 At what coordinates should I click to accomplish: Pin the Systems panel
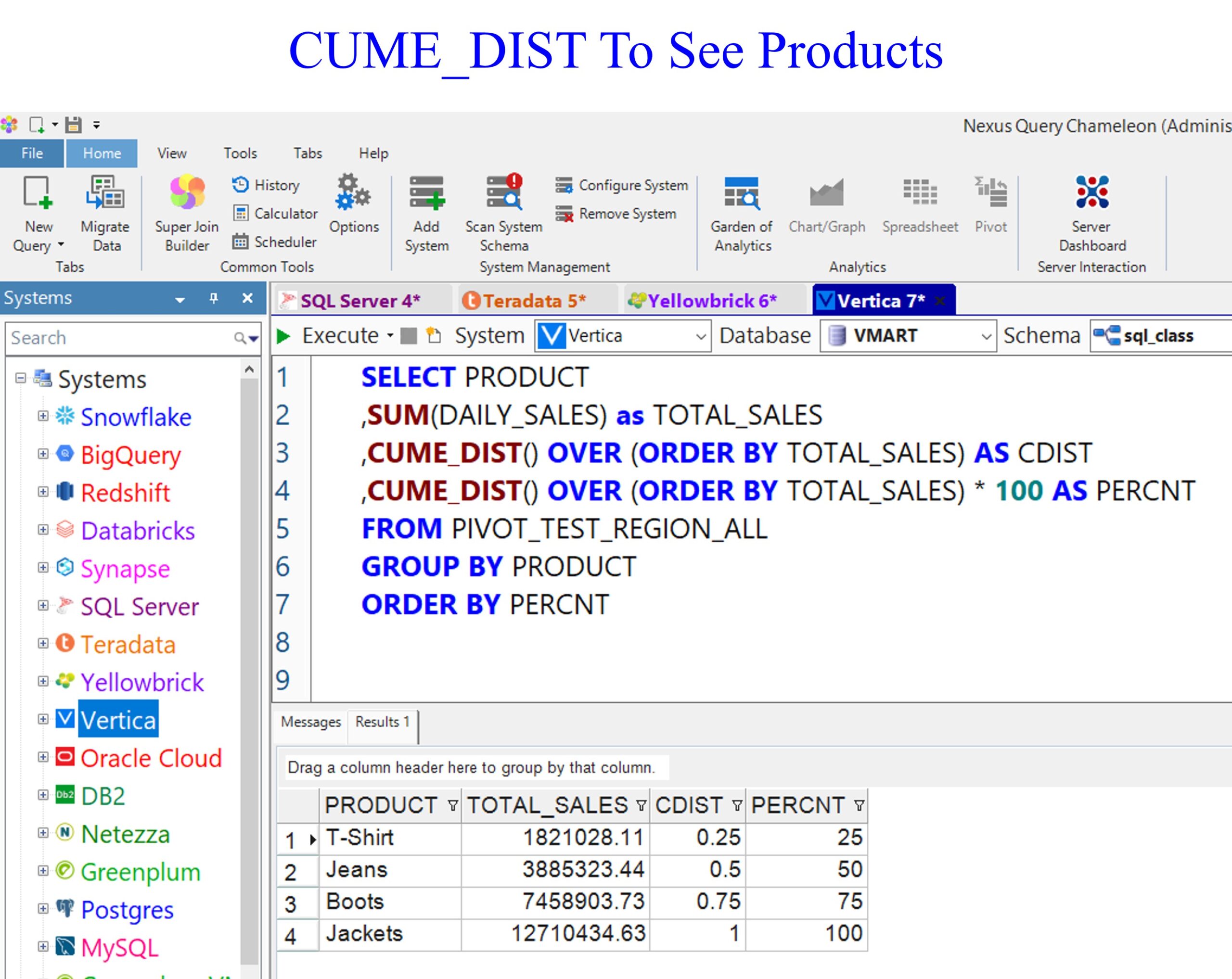tap(214, 298)
